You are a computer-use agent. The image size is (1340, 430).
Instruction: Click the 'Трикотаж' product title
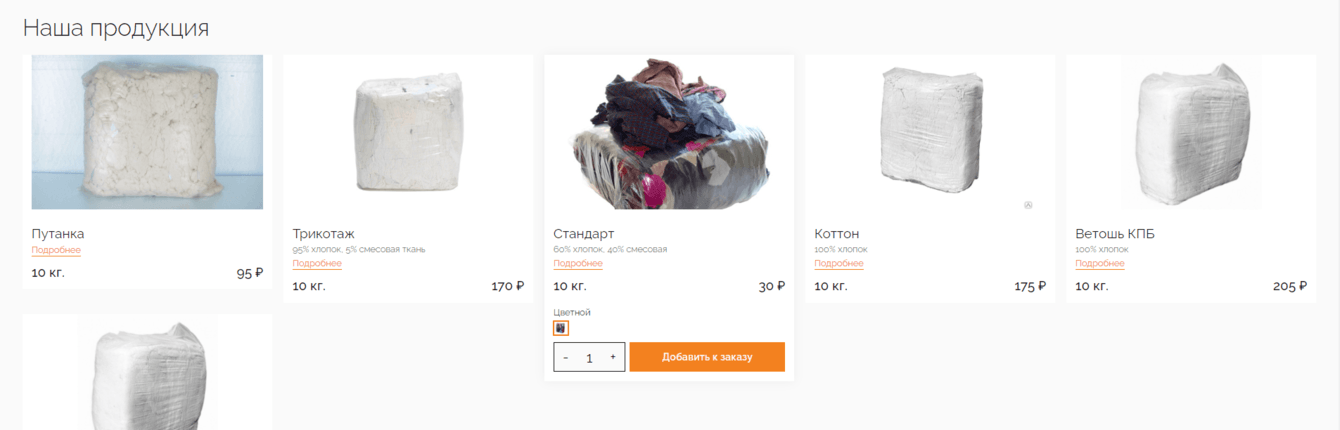pyautogui.click(x=323, y=233)
